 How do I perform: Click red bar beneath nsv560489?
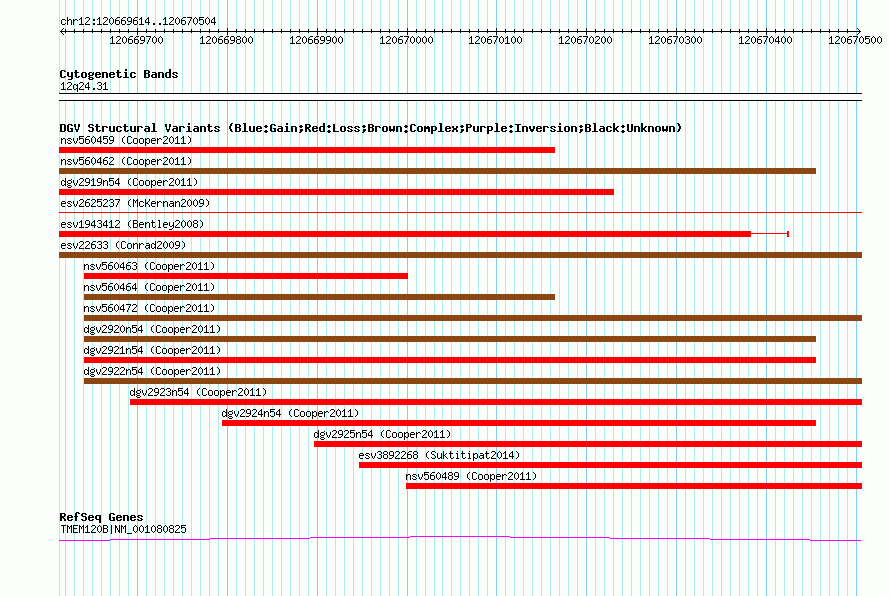[x=634, y=486]
